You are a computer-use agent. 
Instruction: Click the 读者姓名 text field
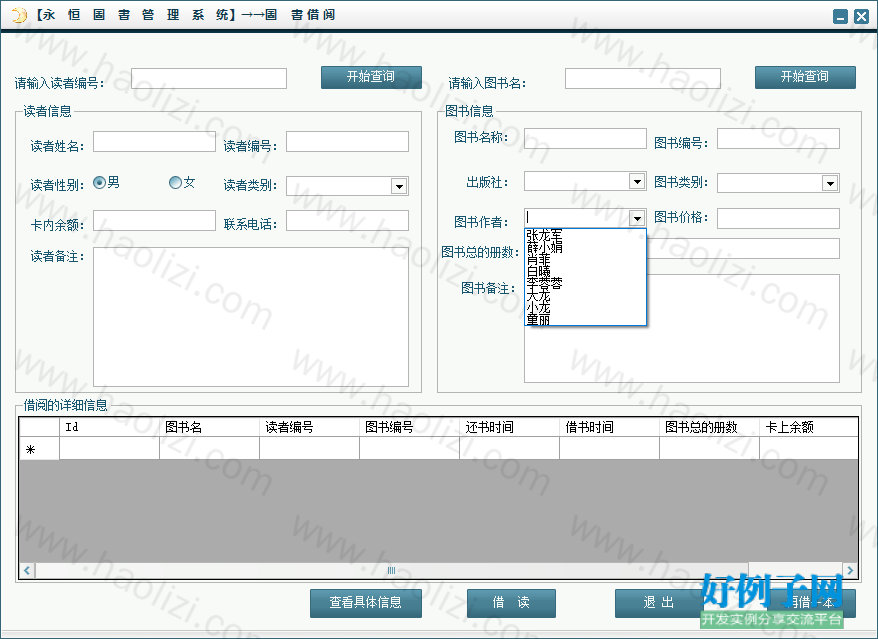point(155,142)
